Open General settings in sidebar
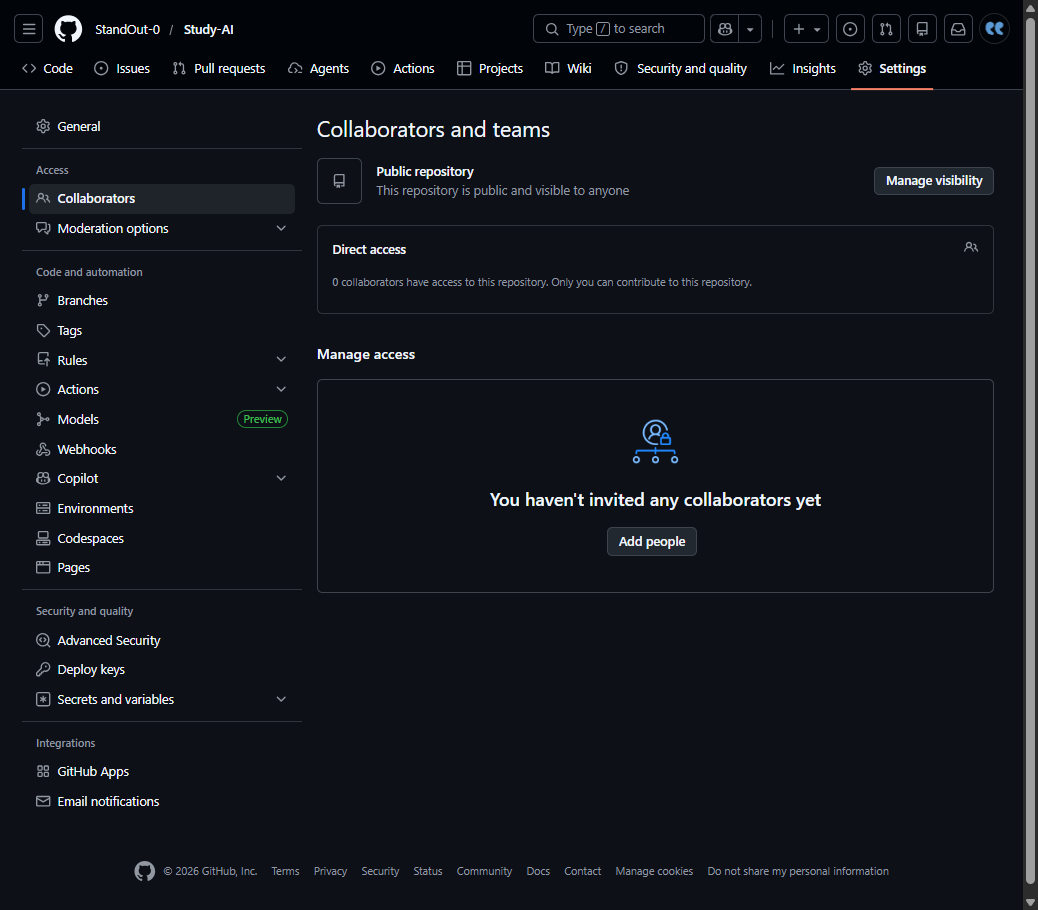This screenshot has width=1038, height=910. click(x=162, y=126)
